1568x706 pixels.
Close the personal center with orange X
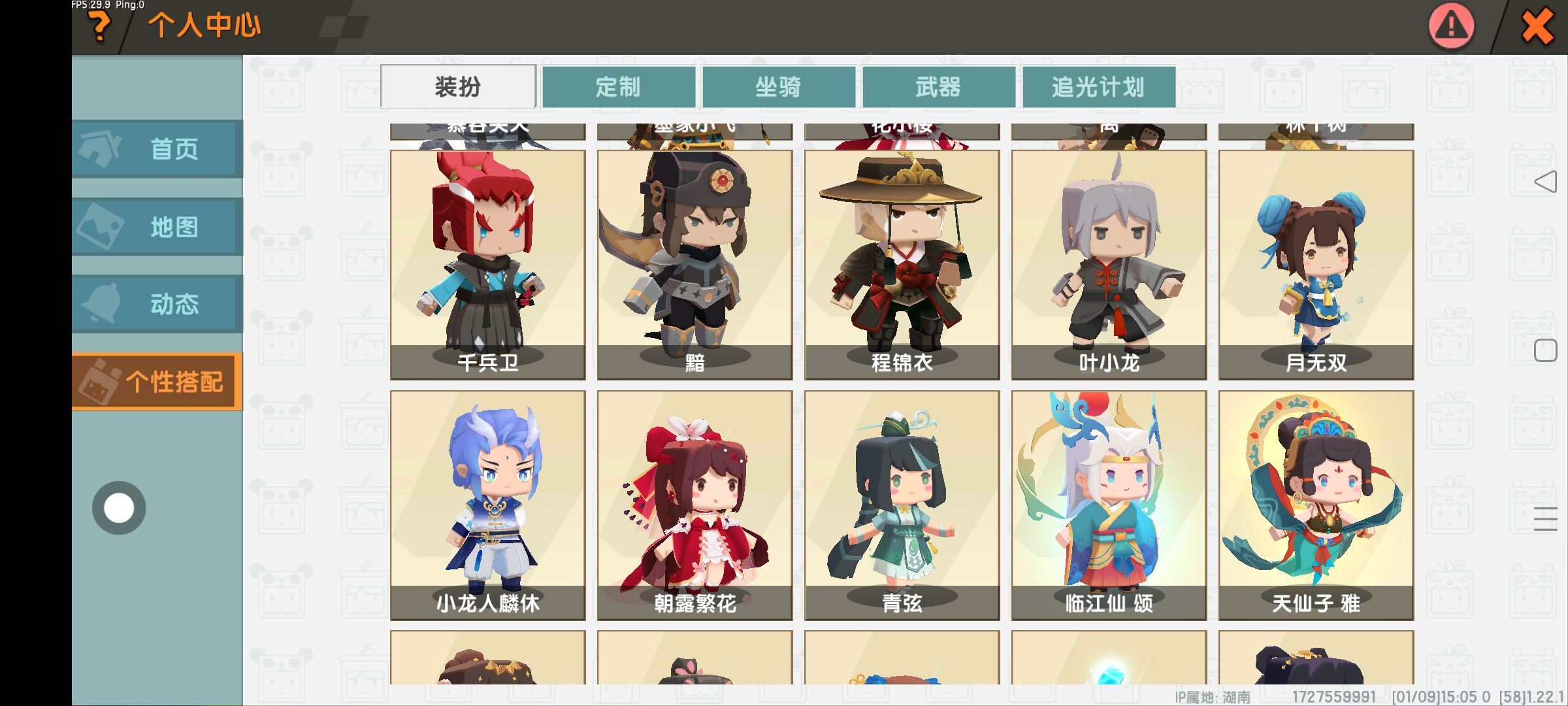tap(1537, 27)
